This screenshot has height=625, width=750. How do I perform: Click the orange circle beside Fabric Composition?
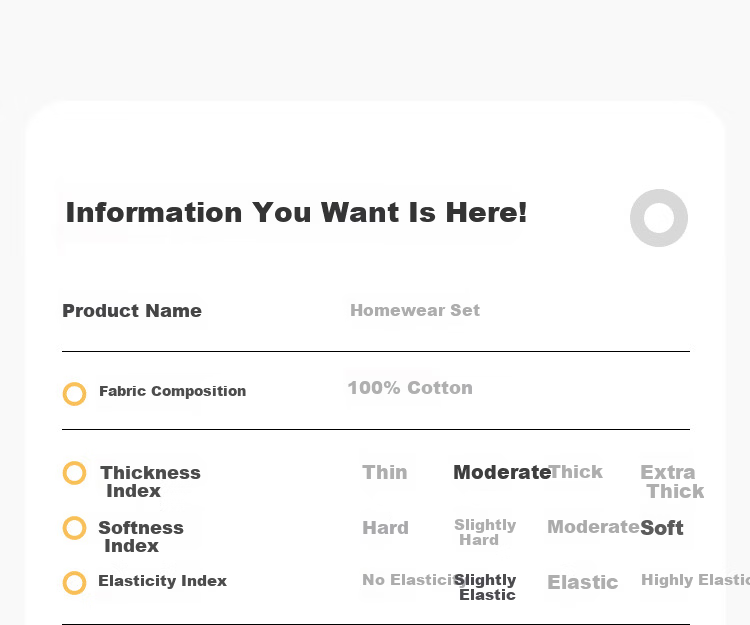click(x=75, y=394)
